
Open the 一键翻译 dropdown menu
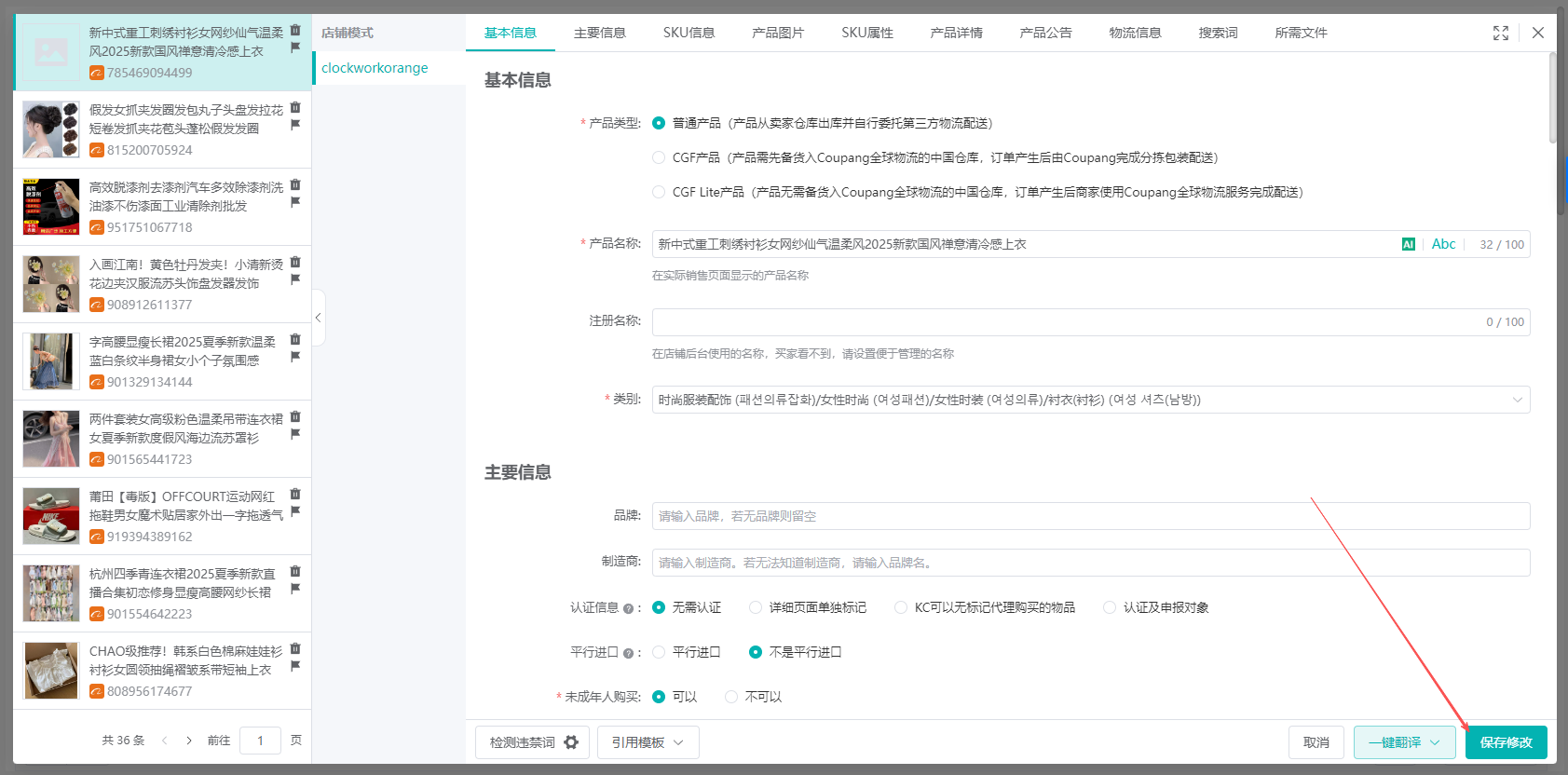1435,742
